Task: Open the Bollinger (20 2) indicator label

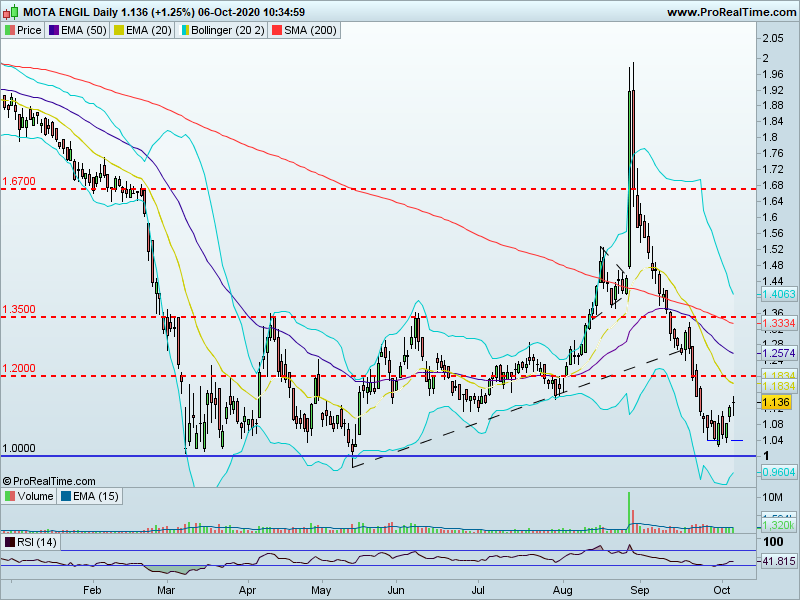Action: pos(228,31)
